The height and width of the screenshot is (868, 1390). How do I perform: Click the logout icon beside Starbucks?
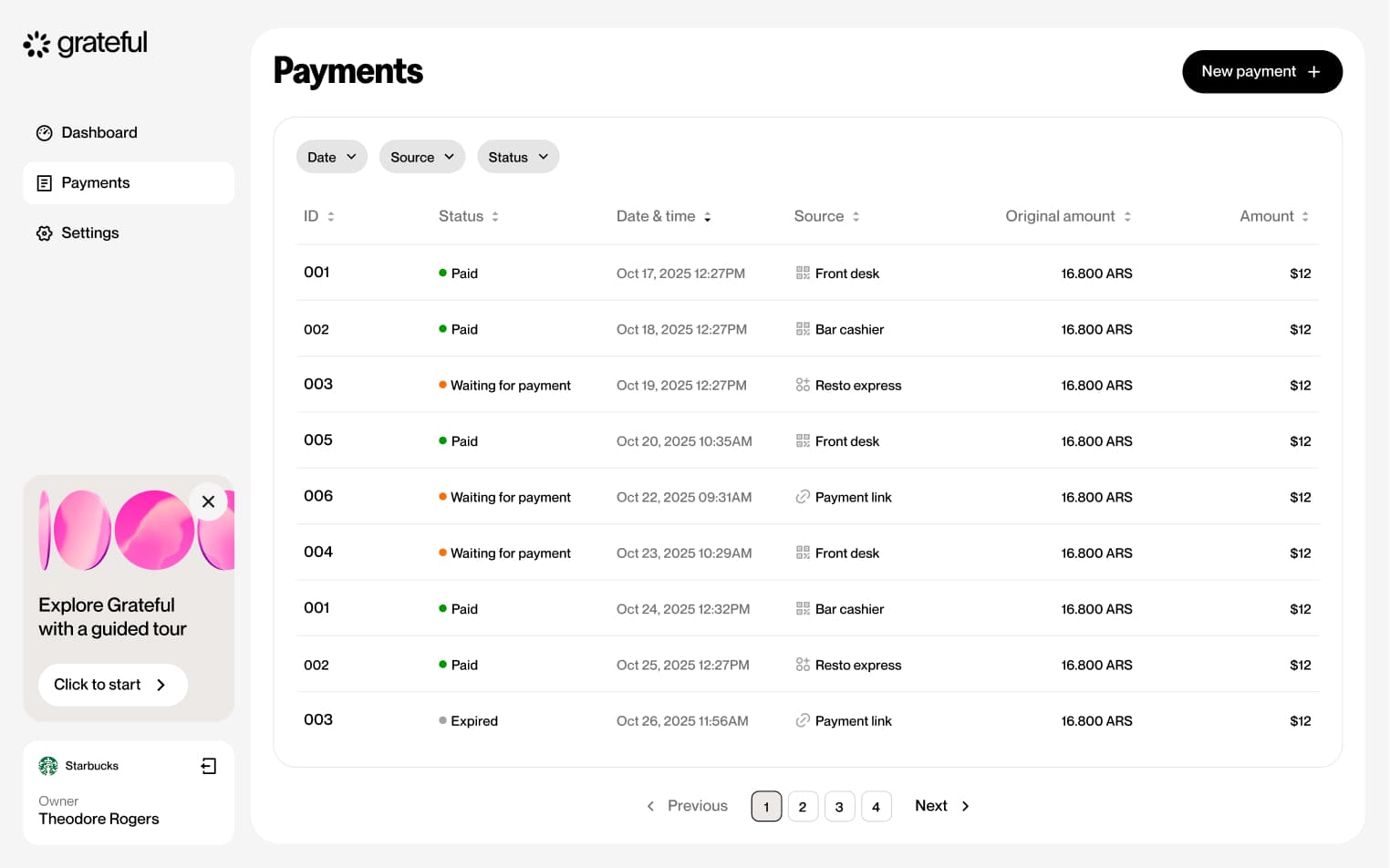pyautogui.click(x=209, y=766)
